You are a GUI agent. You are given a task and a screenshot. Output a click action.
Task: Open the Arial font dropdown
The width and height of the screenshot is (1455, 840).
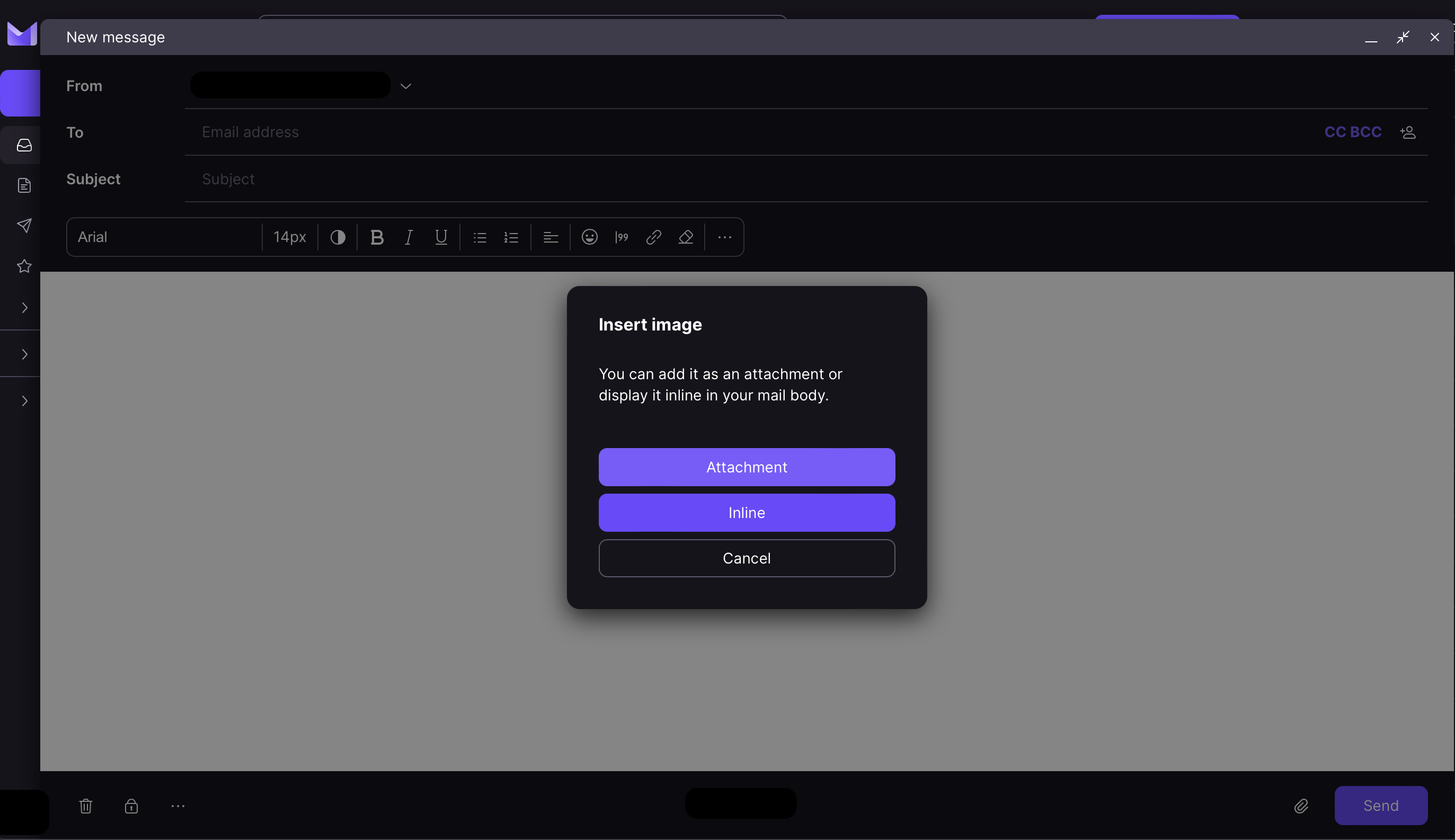[x=164, y=237]
